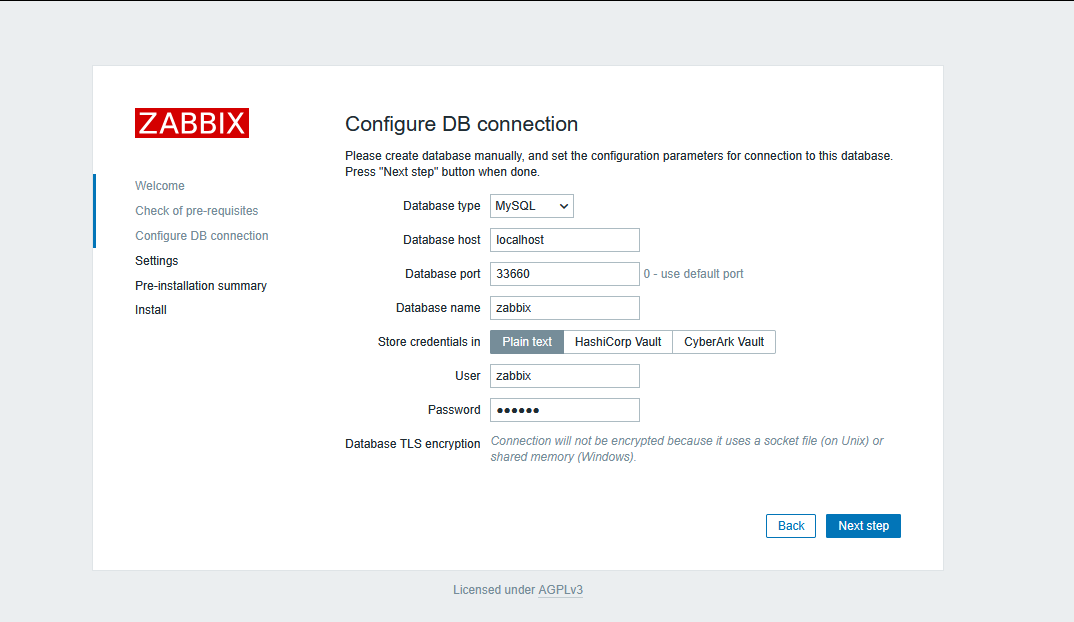Open the Check of pre-requisites step
This screenshot has height=622, width=1074.
pos(196,210)
